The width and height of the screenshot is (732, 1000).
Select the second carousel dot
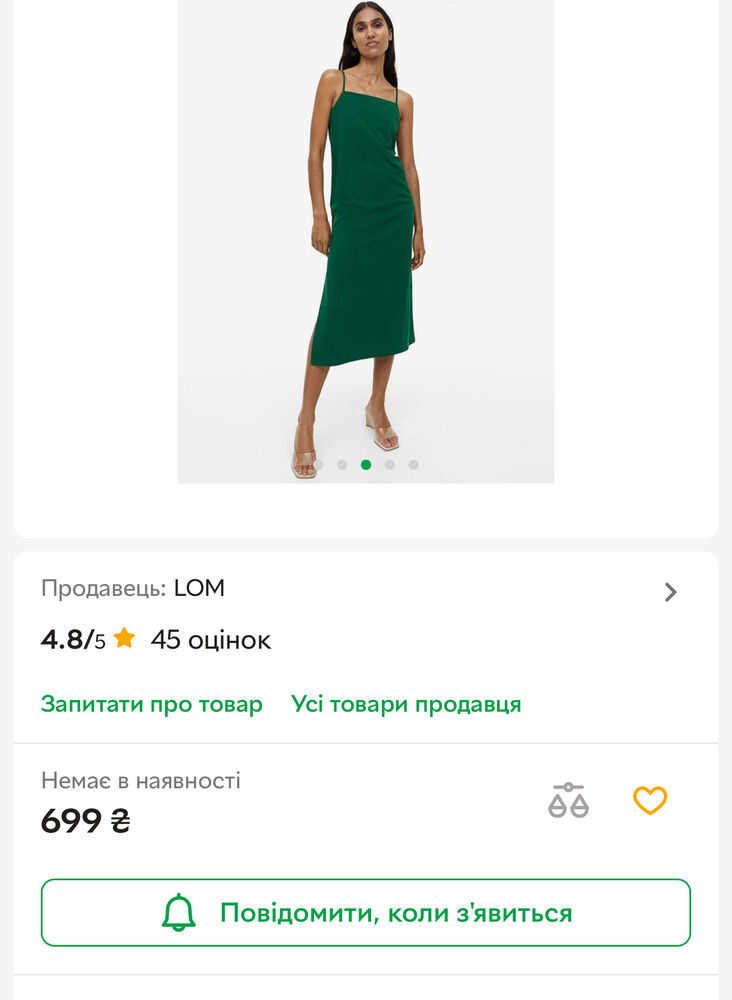coord(342,465)
